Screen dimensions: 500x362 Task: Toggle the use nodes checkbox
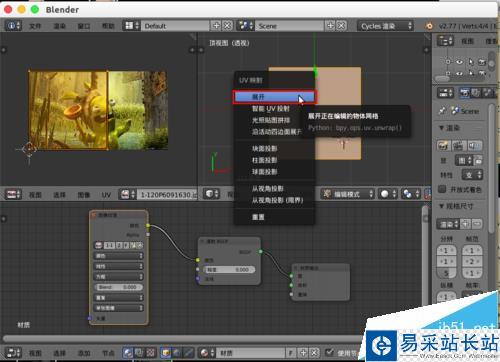point(329,352)
